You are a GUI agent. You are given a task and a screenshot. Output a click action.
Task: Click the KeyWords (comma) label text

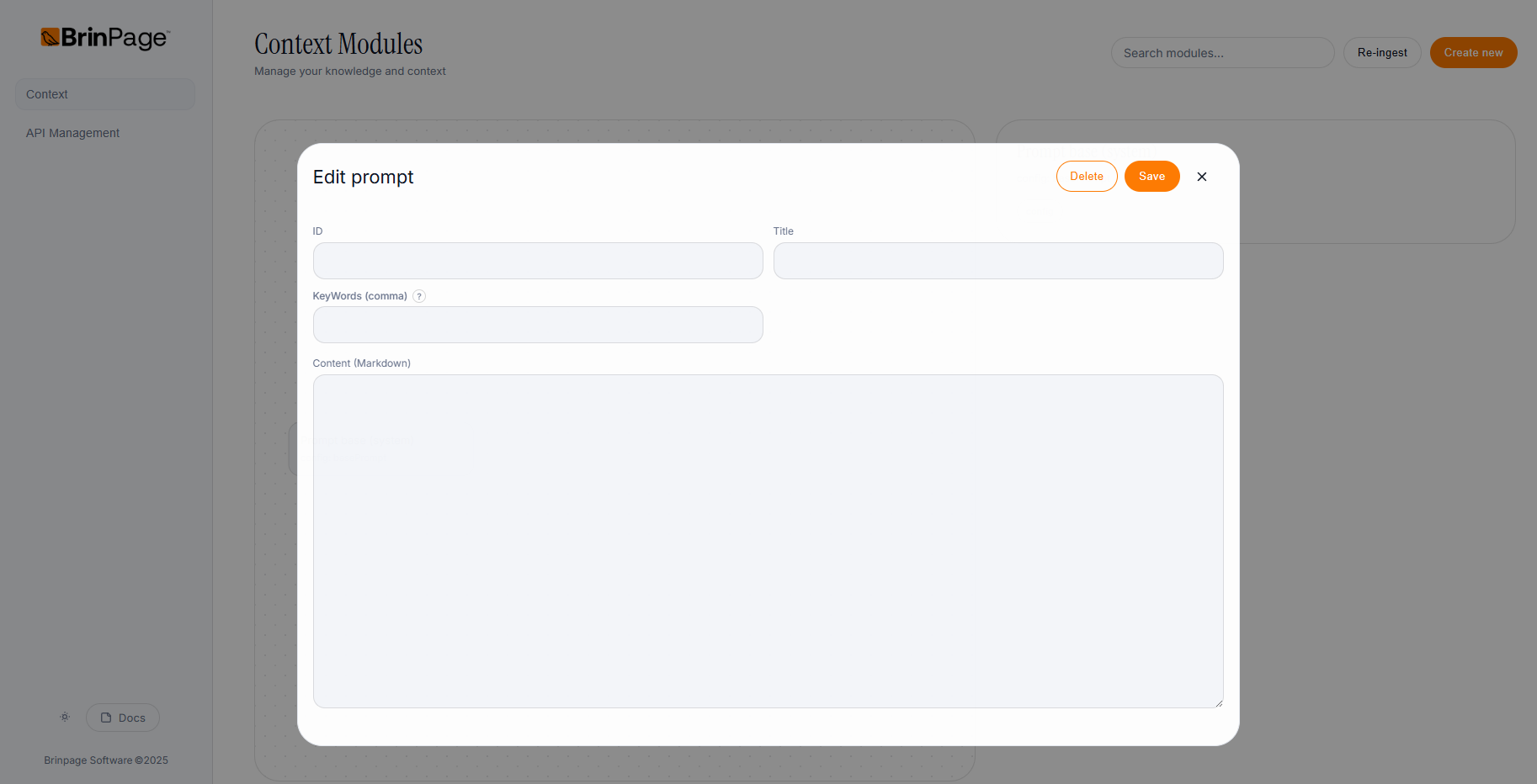click(359, 296)
